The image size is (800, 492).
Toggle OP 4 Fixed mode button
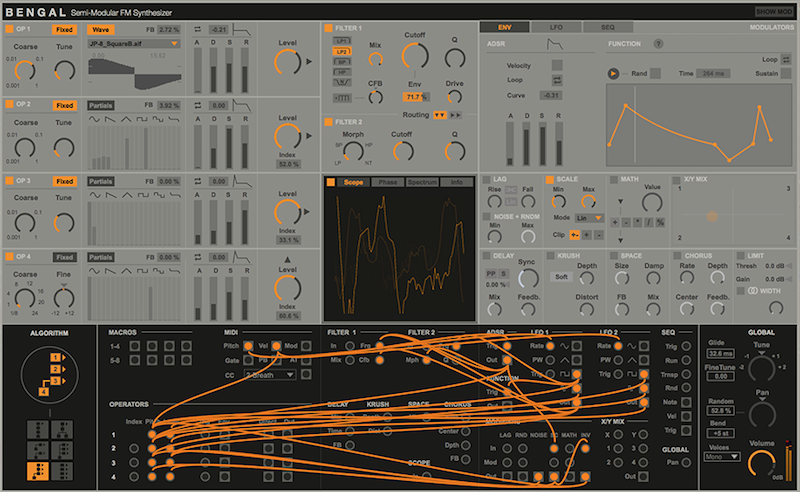click(x=64, y=257)
